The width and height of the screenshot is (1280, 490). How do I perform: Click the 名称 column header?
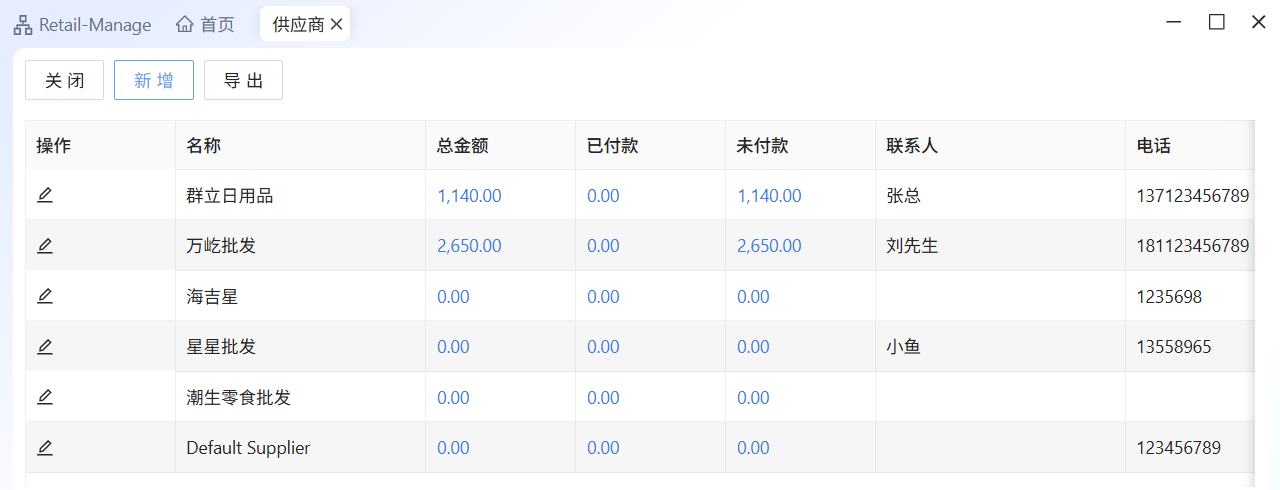[x=203, y=145]
